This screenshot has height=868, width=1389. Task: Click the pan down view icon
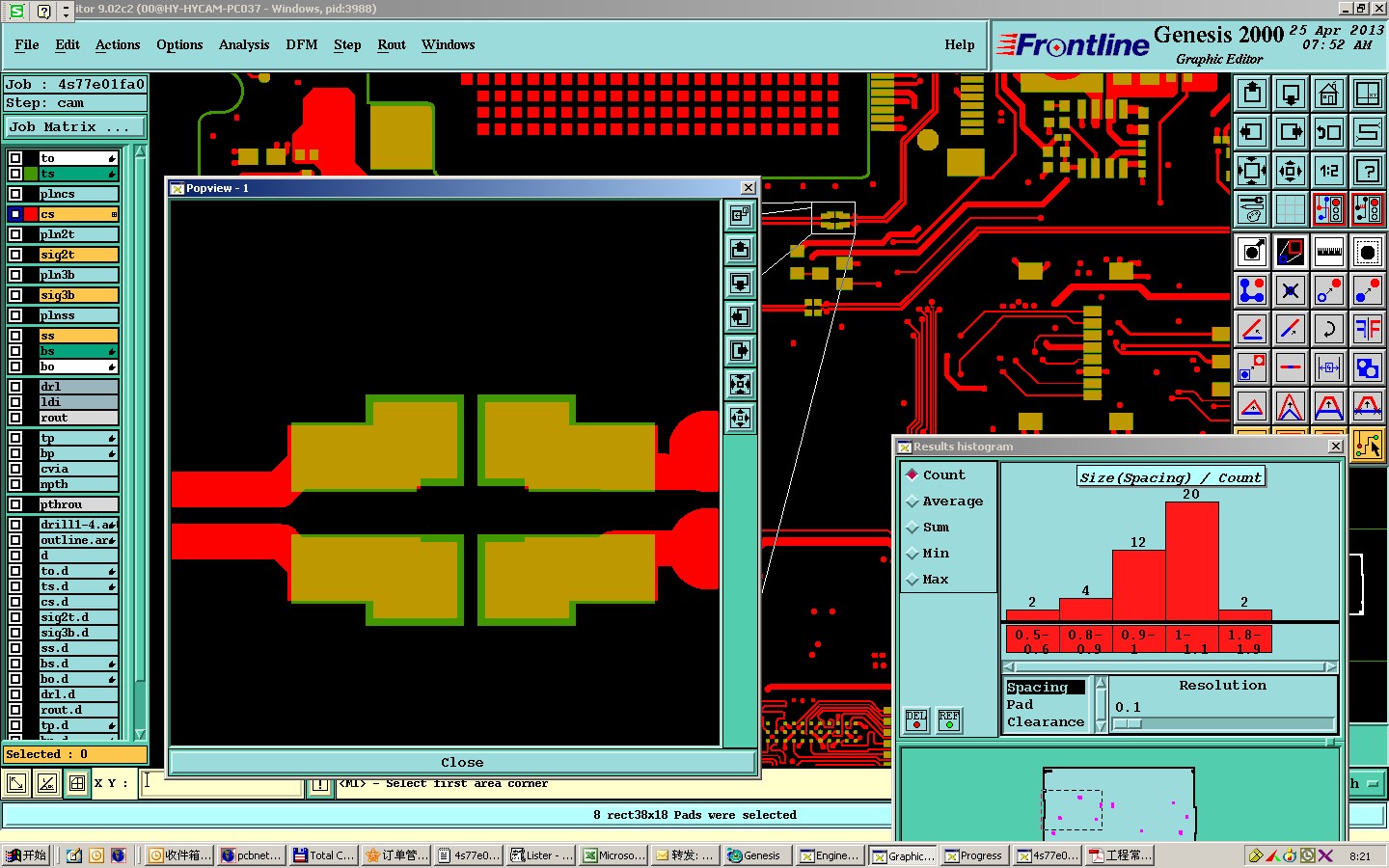point(1291,94)
